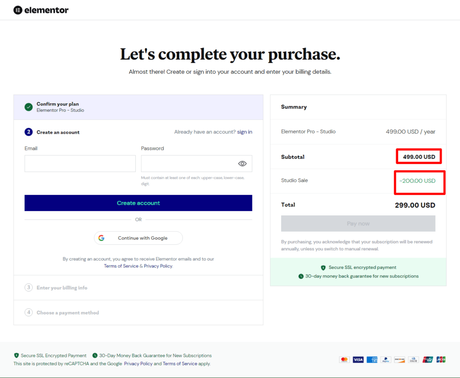Viewport: 460px width, 378px height.
Task: Click the Subtotal 499.00 USD amount
Action: [419, 157]
